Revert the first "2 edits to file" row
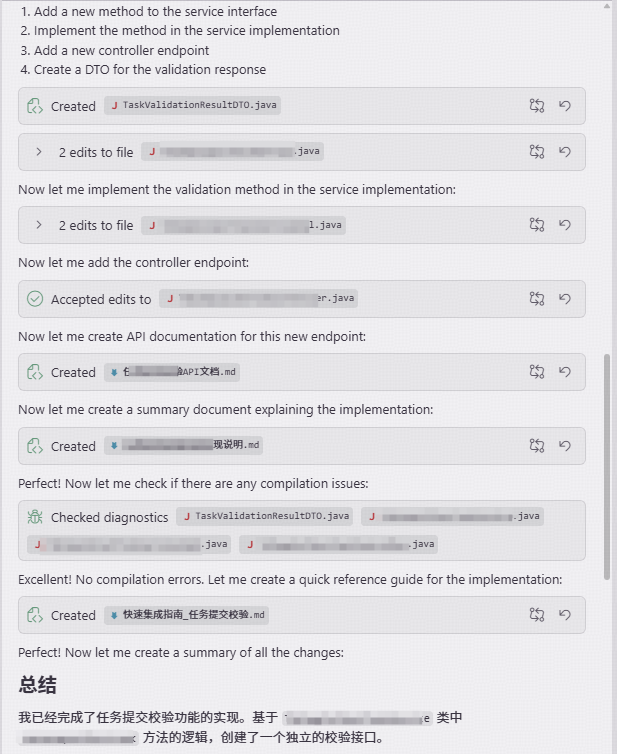 pos(564,152)
